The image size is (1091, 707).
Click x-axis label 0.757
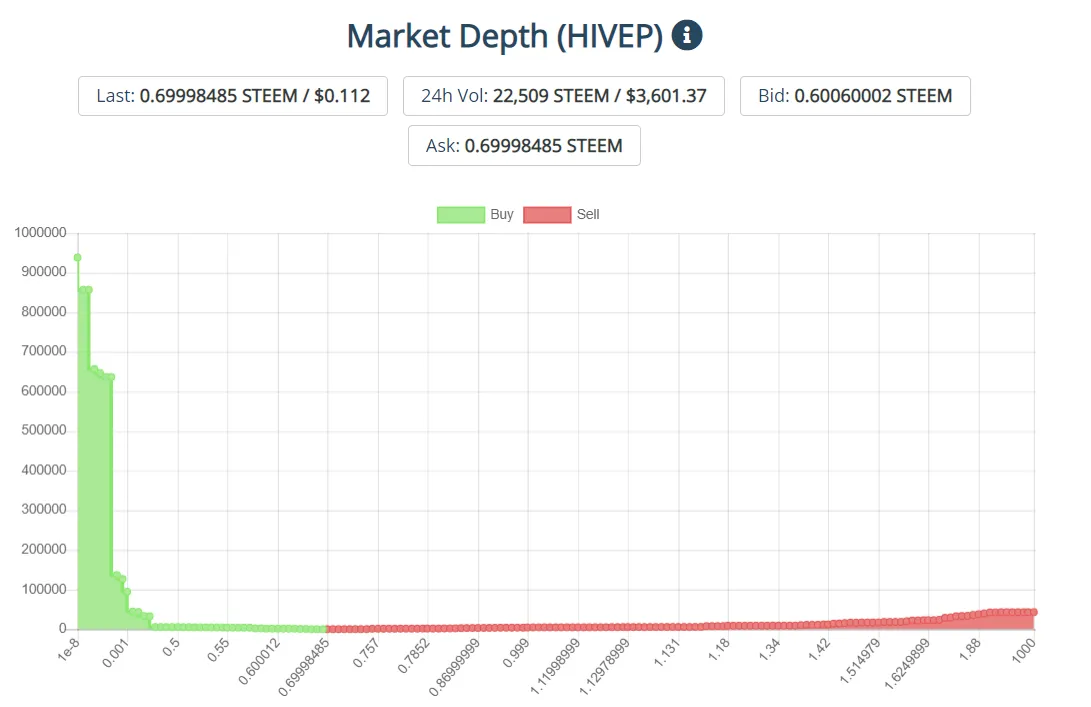[365, 653]
